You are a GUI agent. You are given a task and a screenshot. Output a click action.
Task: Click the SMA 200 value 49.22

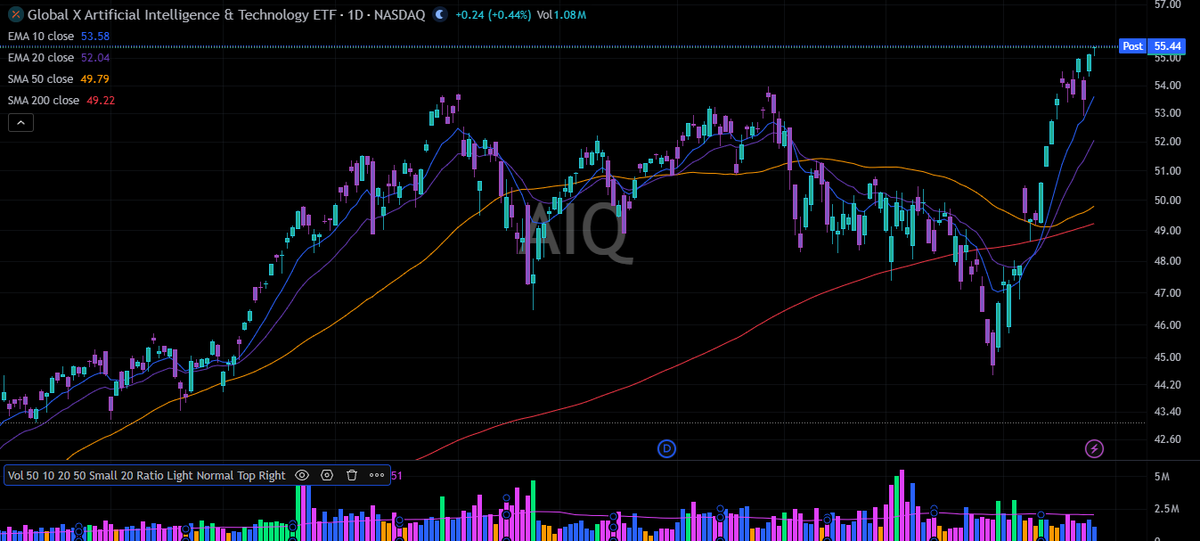(x=101, y=100)
